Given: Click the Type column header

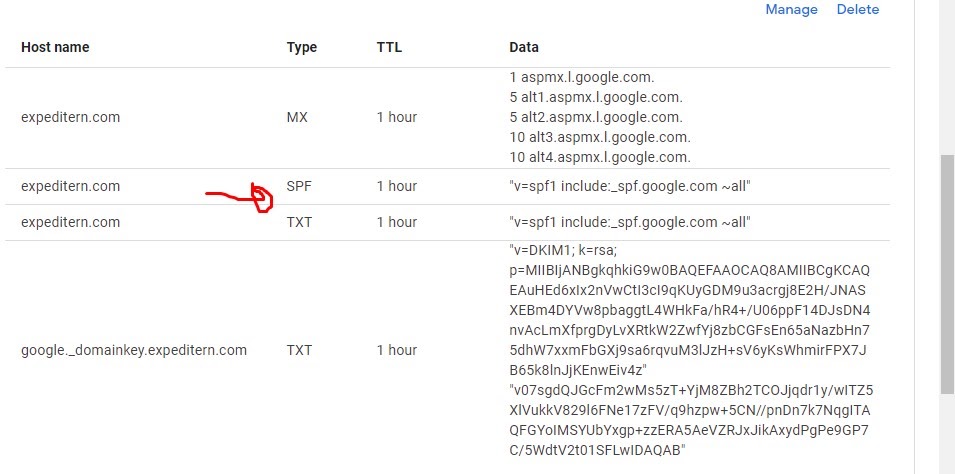Looking at the screenshot, I should click(301, 47).
